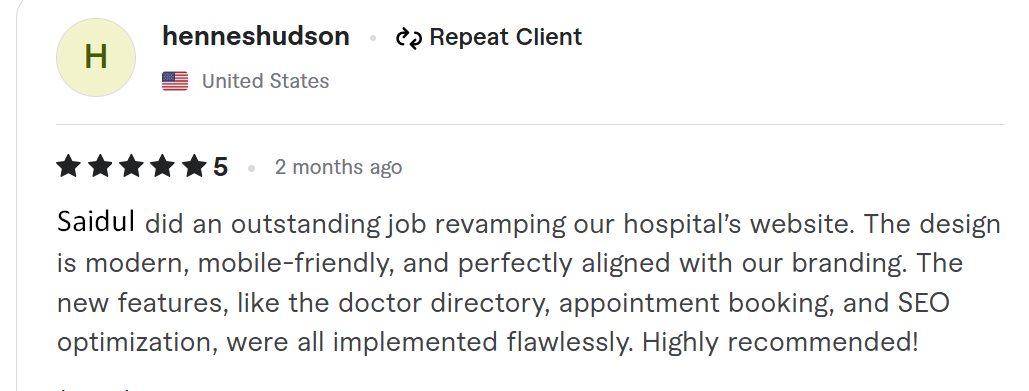Click the Repeat Client arrows icon

[x=409, y=38]
